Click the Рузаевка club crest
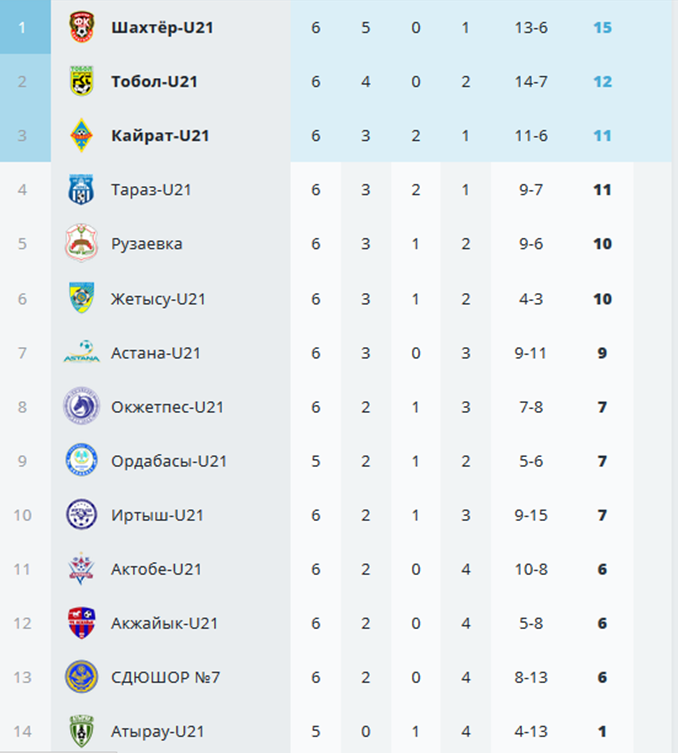 (x=81, y=243)
